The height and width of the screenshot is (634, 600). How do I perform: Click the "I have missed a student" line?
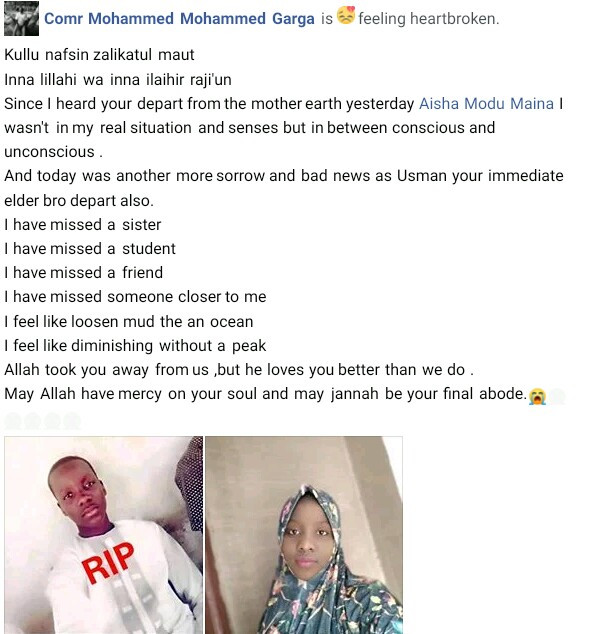point(90,249)
